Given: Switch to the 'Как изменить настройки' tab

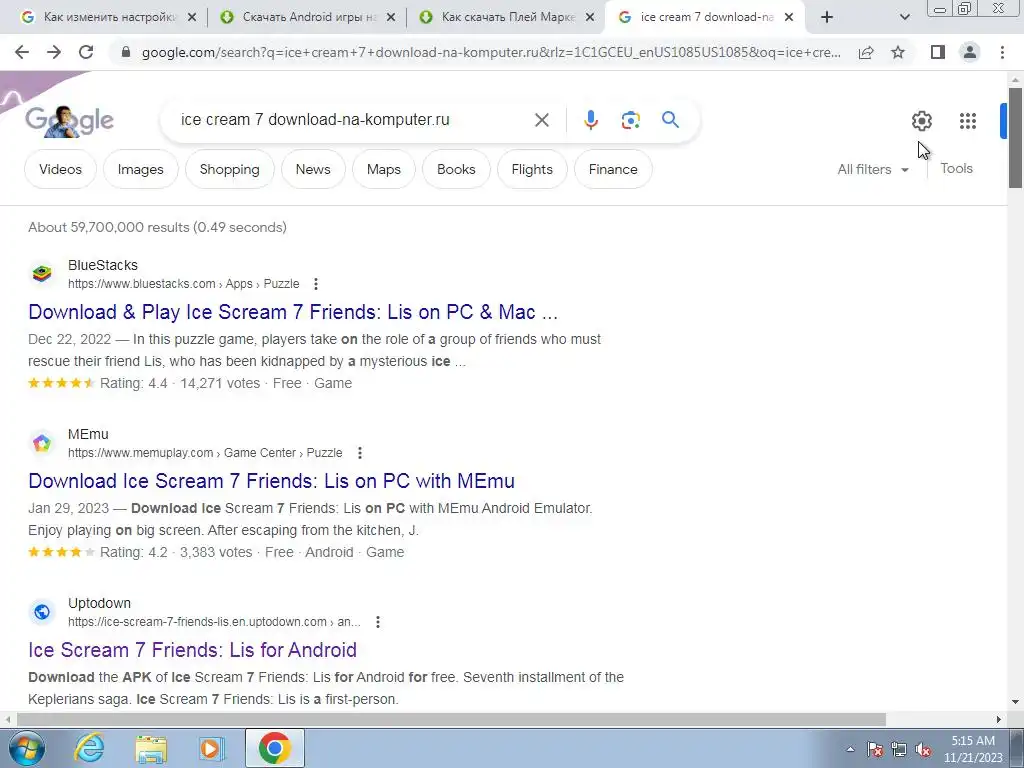Looking at the screenshot, I should [x=109, y=17].
